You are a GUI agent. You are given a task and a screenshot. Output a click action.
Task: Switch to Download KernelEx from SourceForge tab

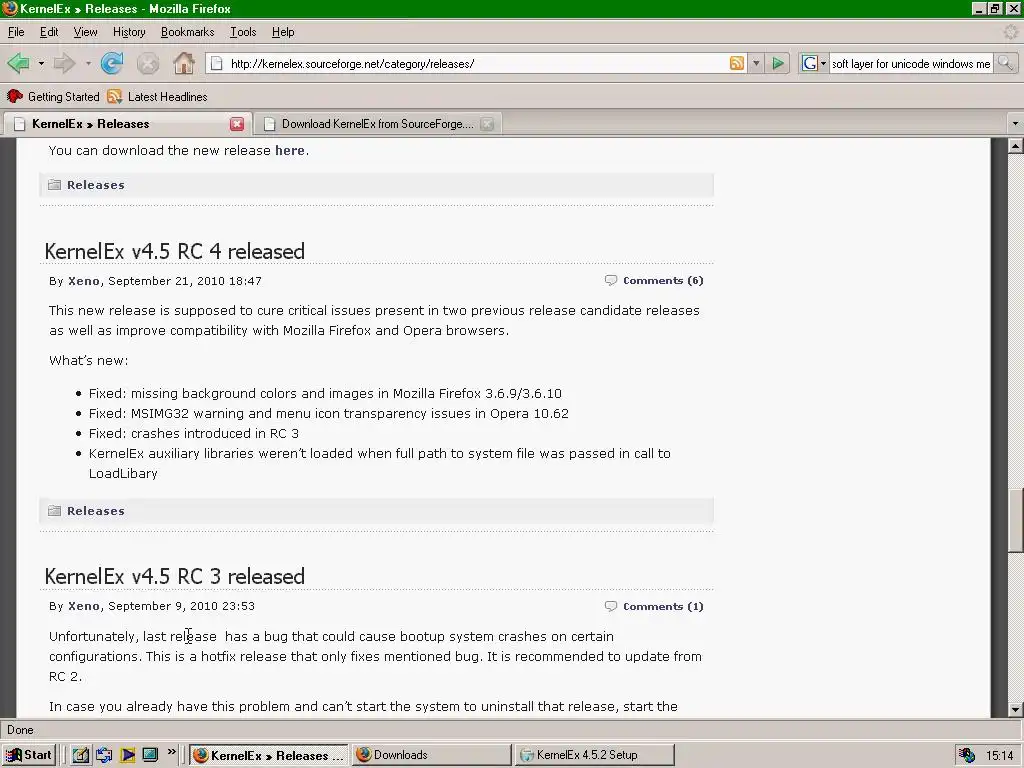(x=377, y=124)
